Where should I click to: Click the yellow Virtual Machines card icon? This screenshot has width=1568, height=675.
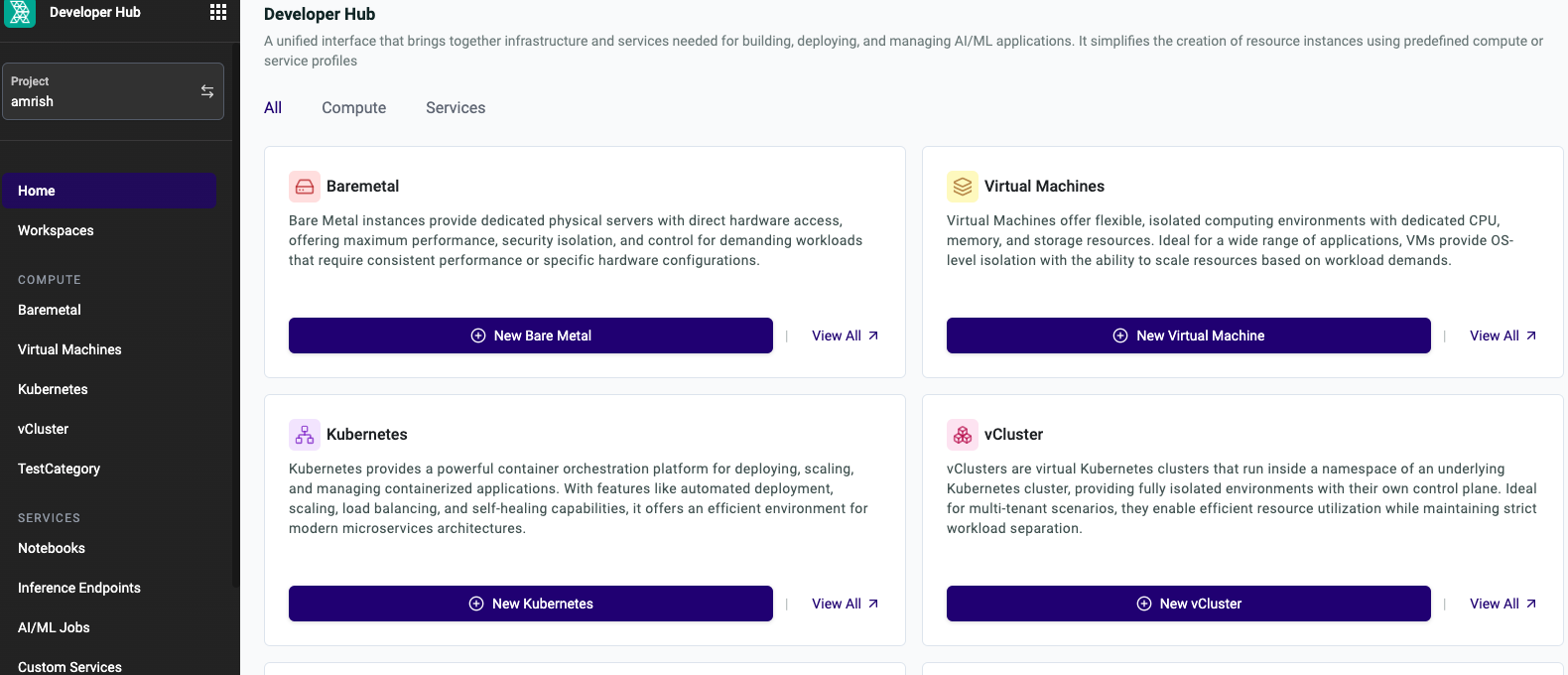(963, 187)
